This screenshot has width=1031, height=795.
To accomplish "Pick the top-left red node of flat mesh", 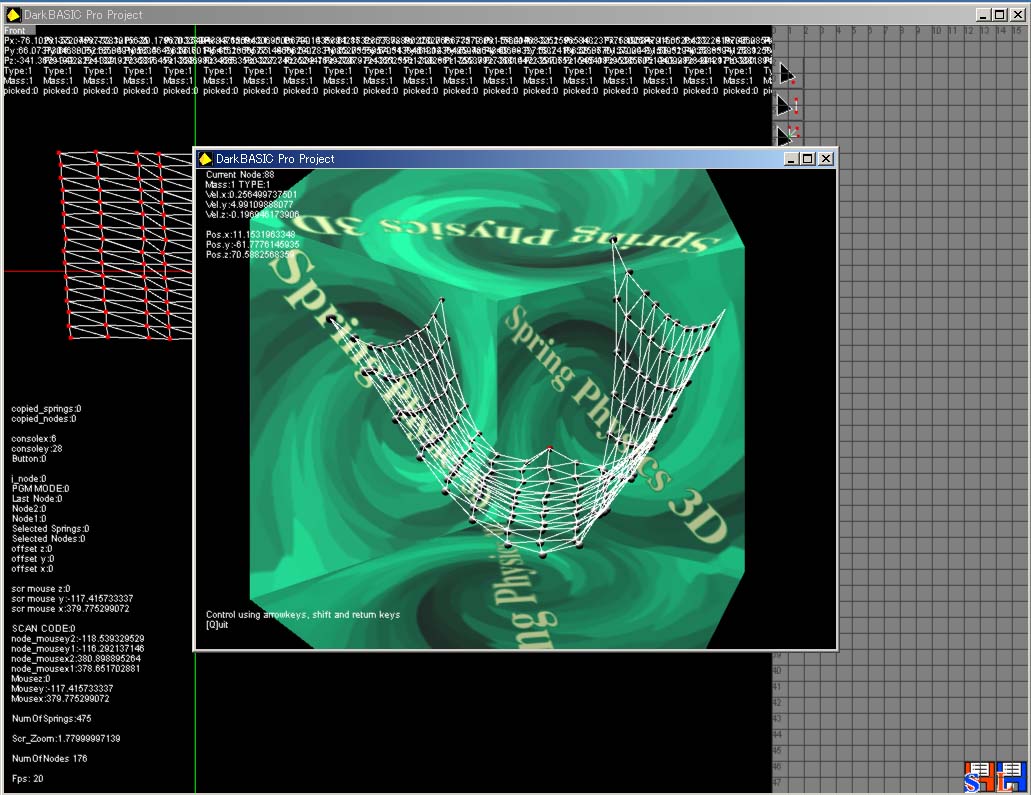I will [x=59, y=153].
